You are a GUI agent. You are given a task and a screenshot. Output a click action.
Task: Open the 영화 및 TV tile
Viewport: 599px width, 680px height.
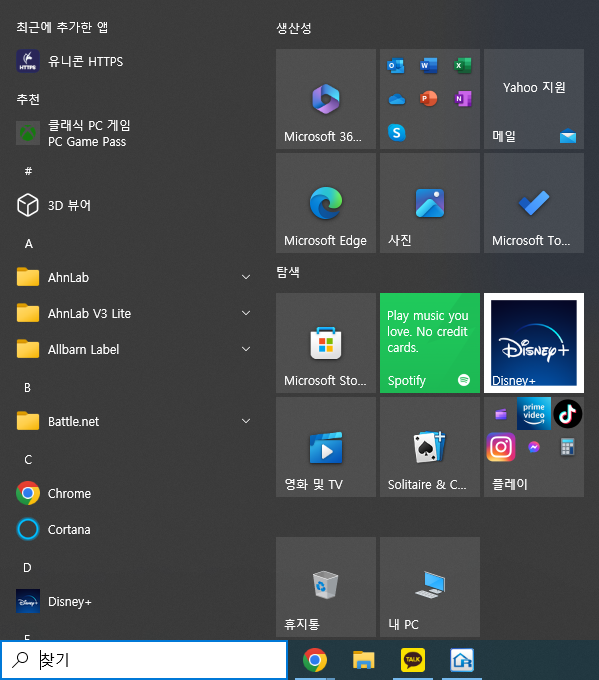326,447
